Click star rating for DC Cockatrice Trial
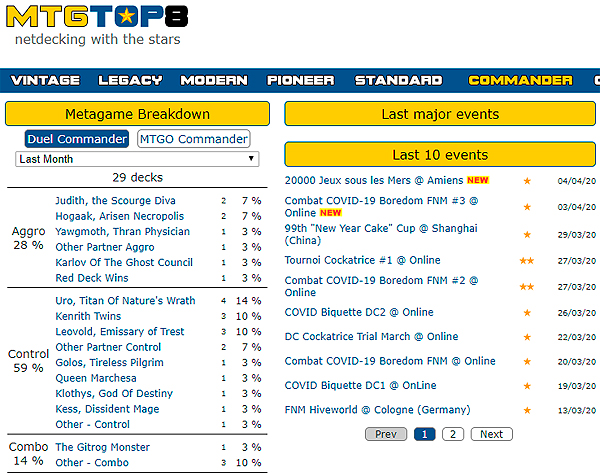The height and width of the screenshot is (476, 600). [527, 337]
